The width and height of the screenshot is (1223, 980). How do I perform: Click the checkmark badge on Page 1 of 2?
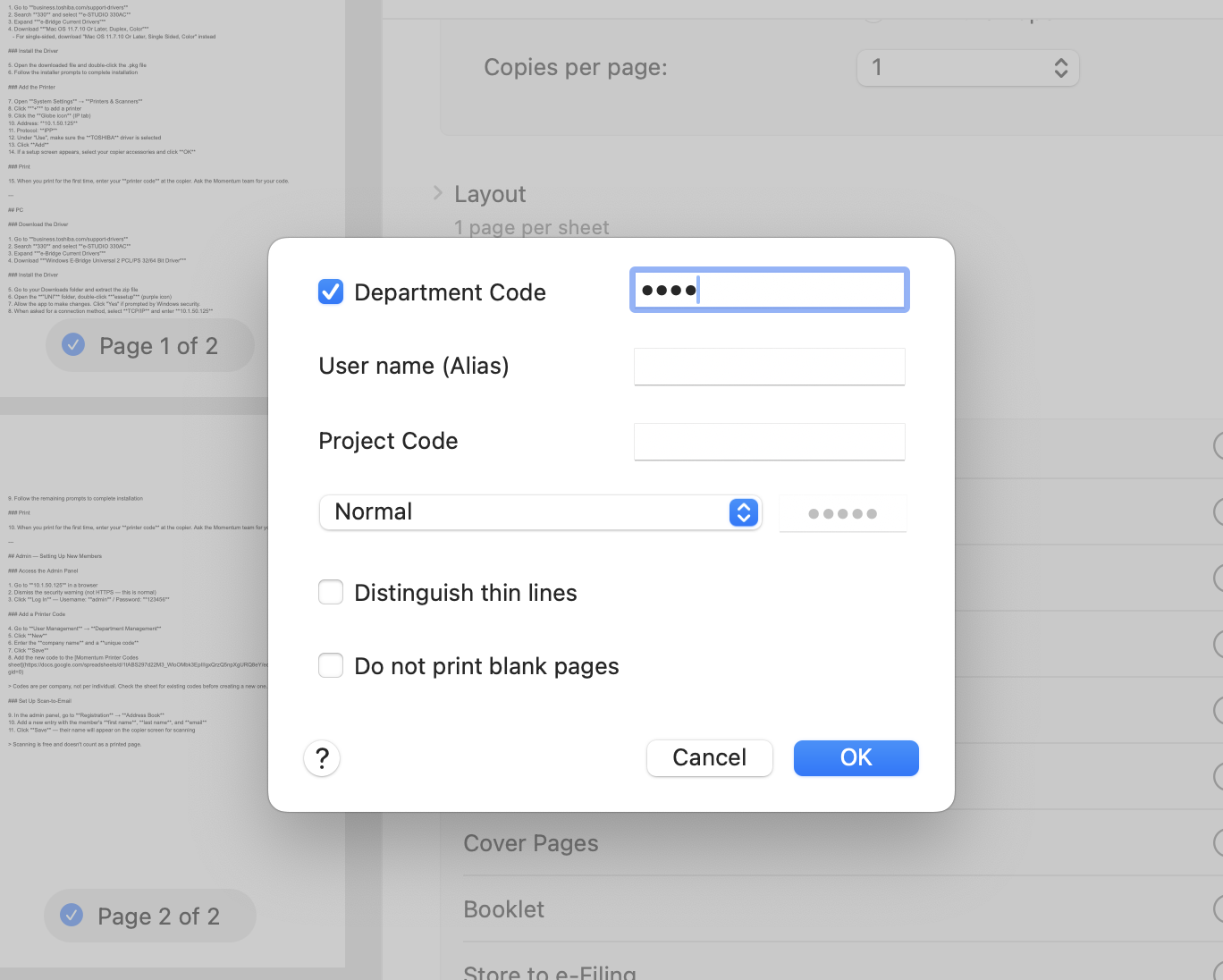click(73, 345)
